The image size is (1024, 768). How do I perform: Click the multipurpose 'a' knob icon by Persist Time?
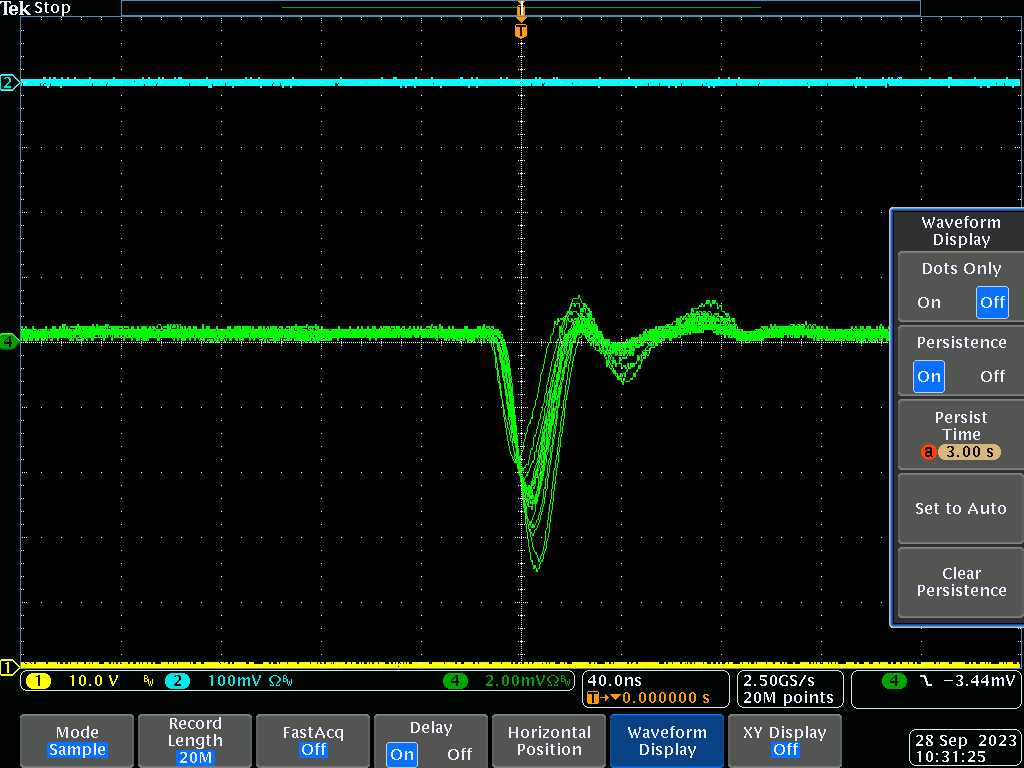pyautogui.click(x=928, y=452)
